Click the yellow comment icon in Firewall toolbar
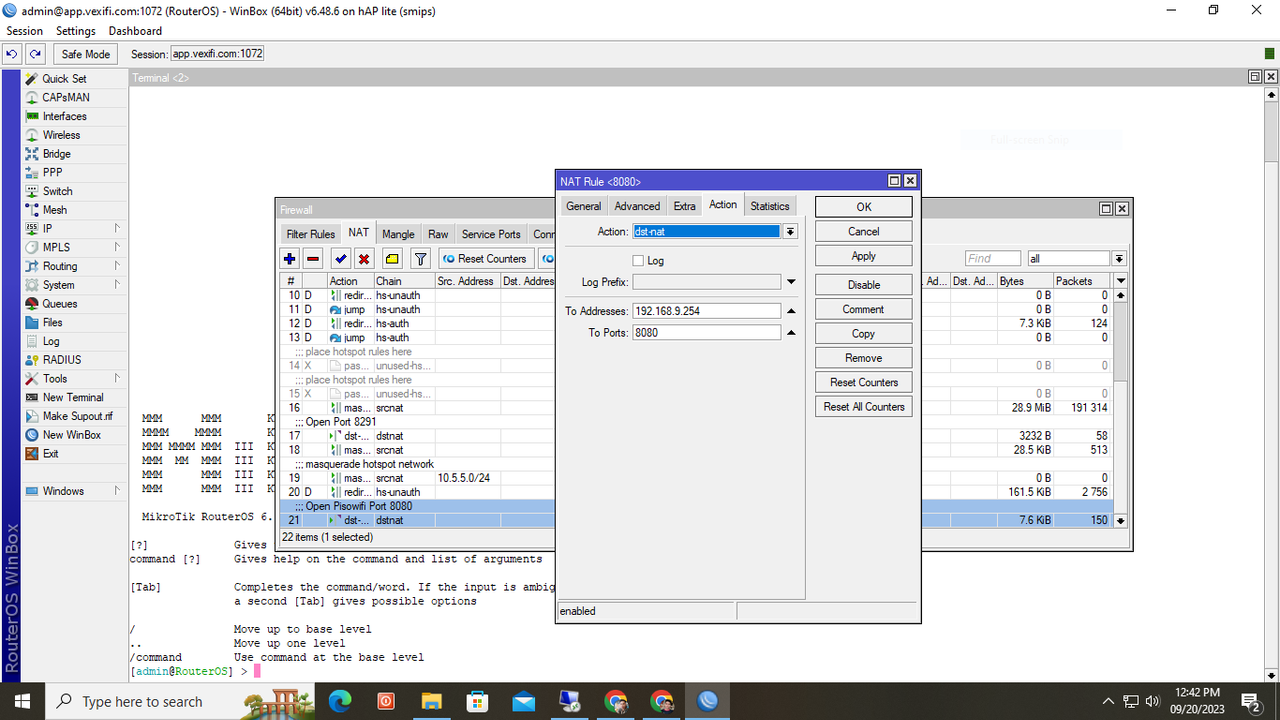Viewport: 1280px width, 720px height. [392, 259]
